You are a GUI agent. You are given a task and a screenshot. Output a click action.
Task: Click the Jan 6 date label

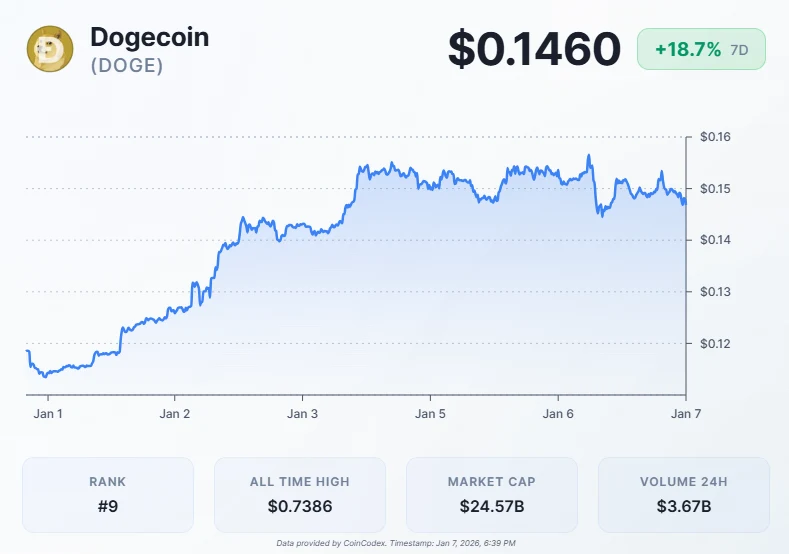[558, 413]
